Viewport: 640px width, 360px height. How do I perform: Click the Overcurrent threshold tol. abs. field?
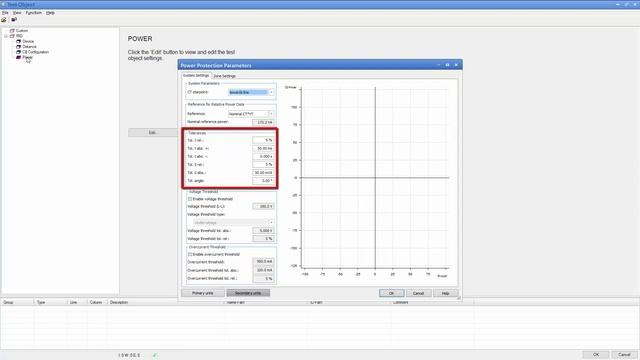click(x=263, y=270)
